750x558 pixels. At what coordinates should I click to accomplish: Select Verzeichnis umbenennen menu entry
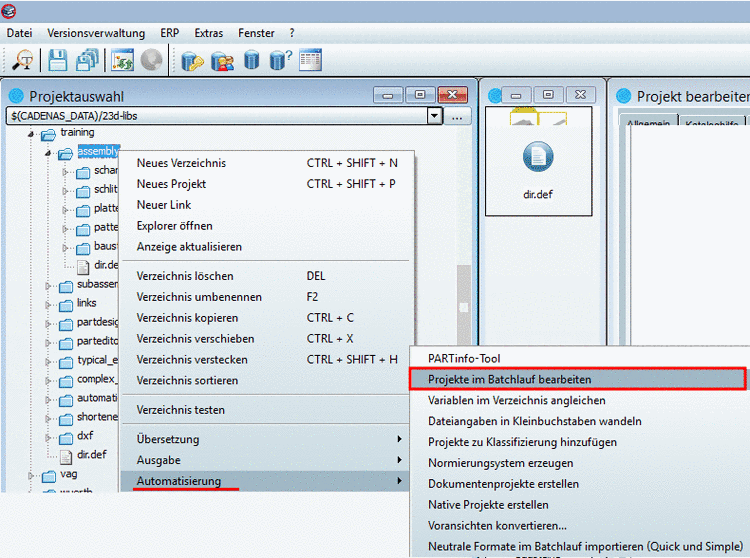(266, 297)
